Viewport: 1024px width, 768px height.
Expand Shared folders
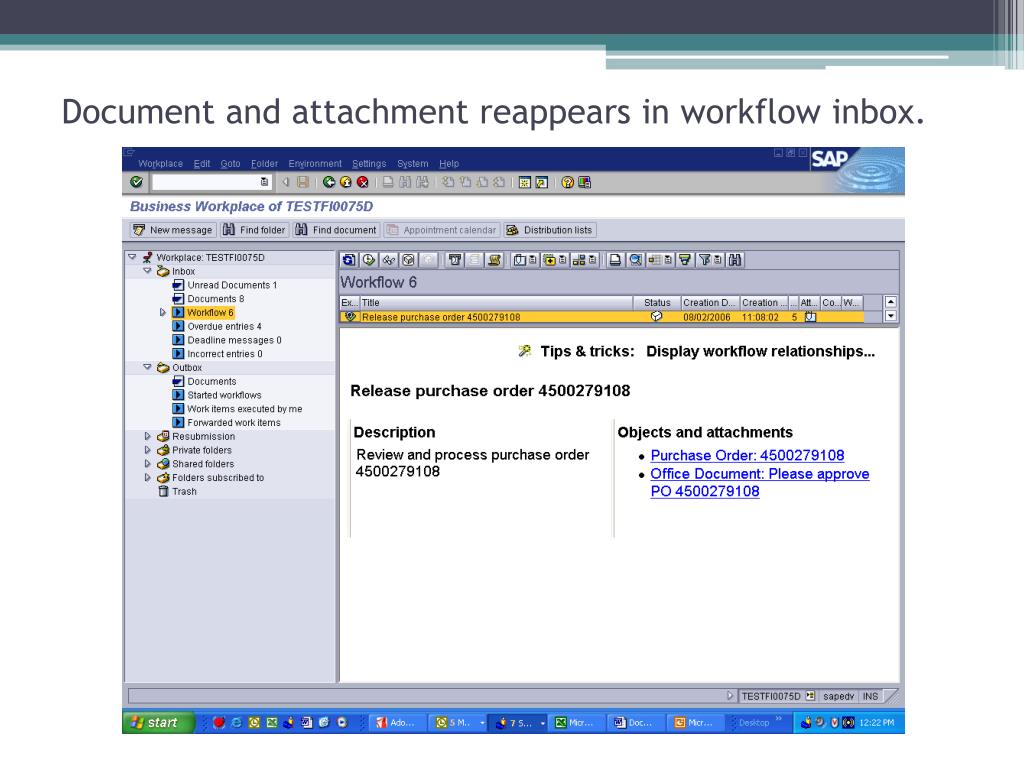coord(148,464)
